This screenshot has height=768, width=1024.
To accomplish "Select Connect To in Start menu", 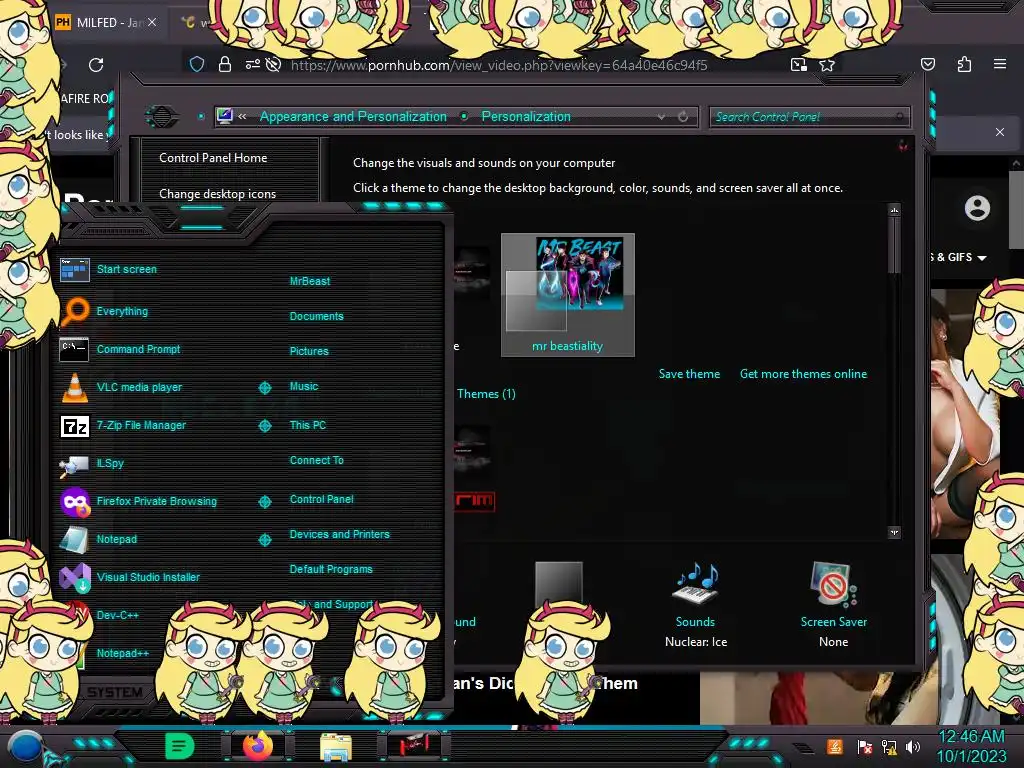I will (316, 460).
